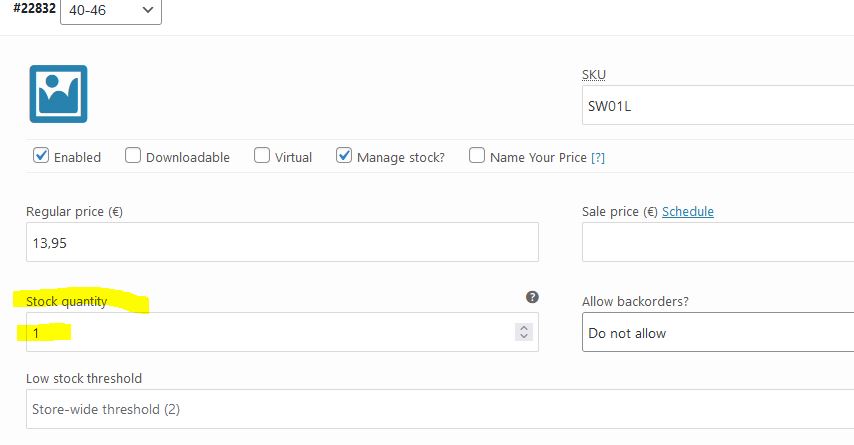Viewport: 854px width, 445px height.
Task: Click into the Regular price field
Action: [282, 242]
